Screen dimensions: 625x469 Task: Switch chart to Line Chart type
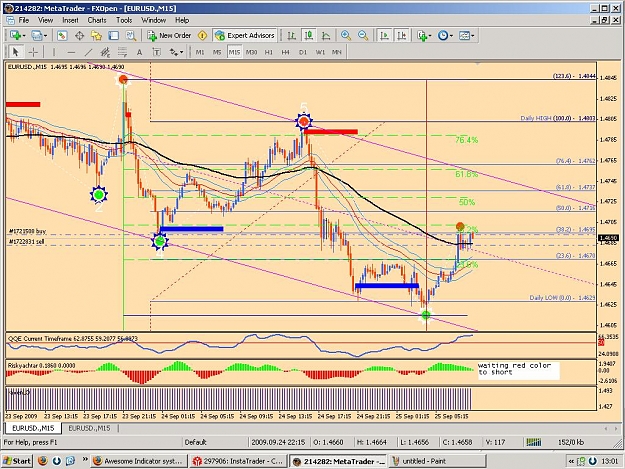pos(326,35)
